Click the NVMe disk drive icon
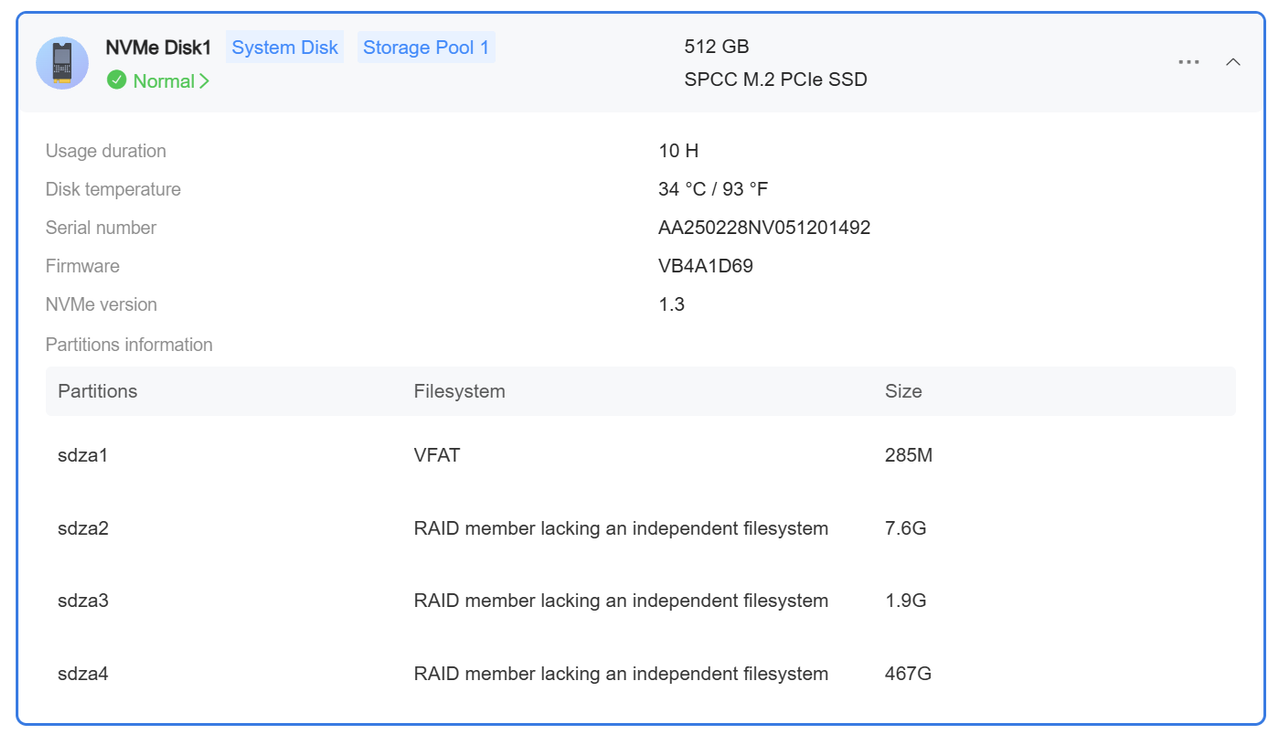This screenshot has width=1280, height=745. coord(62,63)
